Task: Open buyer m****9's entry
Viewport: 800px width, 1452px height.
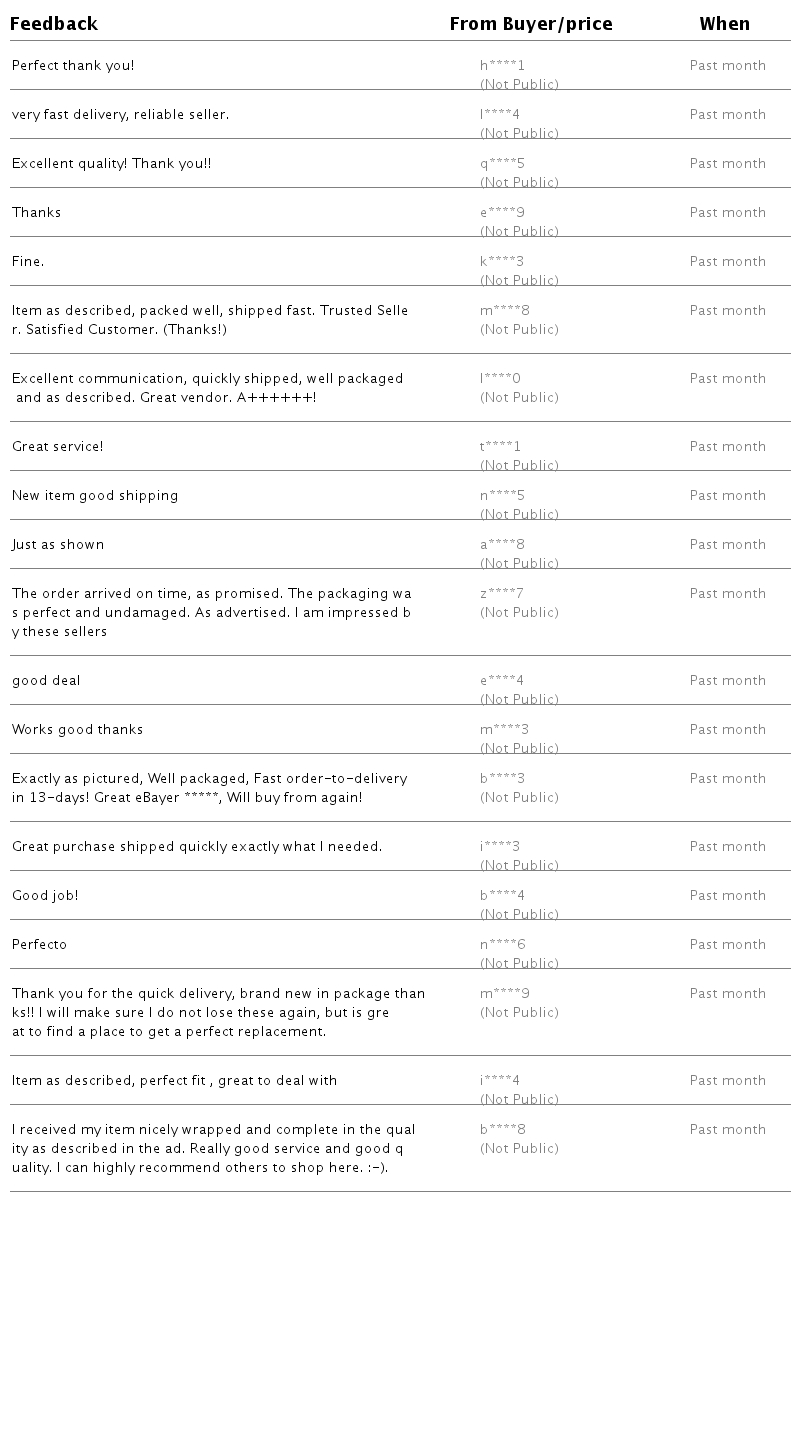Action: [x=505, y=994]
